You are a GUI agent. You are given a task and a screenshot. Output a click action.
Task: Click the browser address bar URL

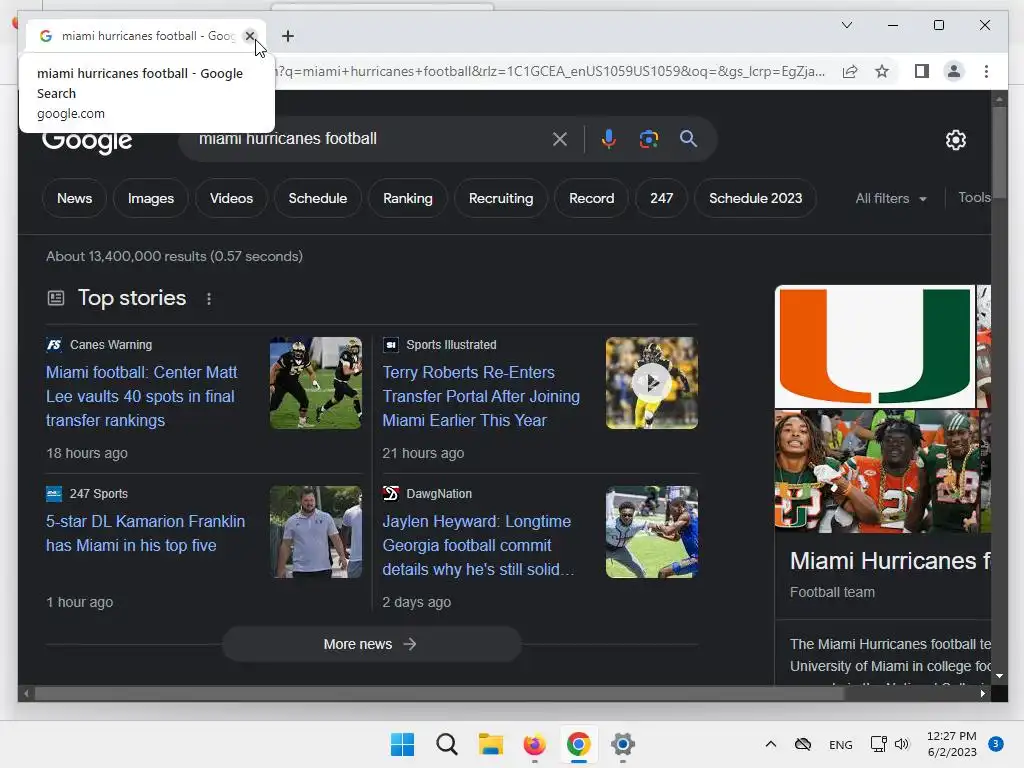[x=551, y=71]
